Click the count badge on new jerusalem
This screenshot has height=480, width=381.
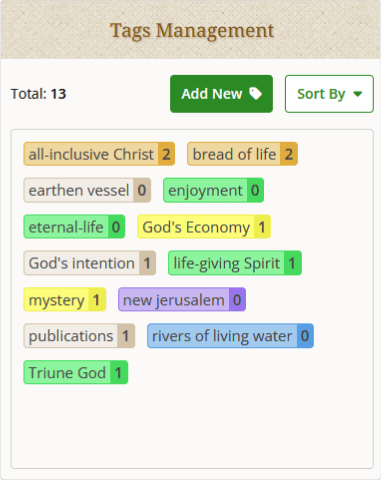237,299
